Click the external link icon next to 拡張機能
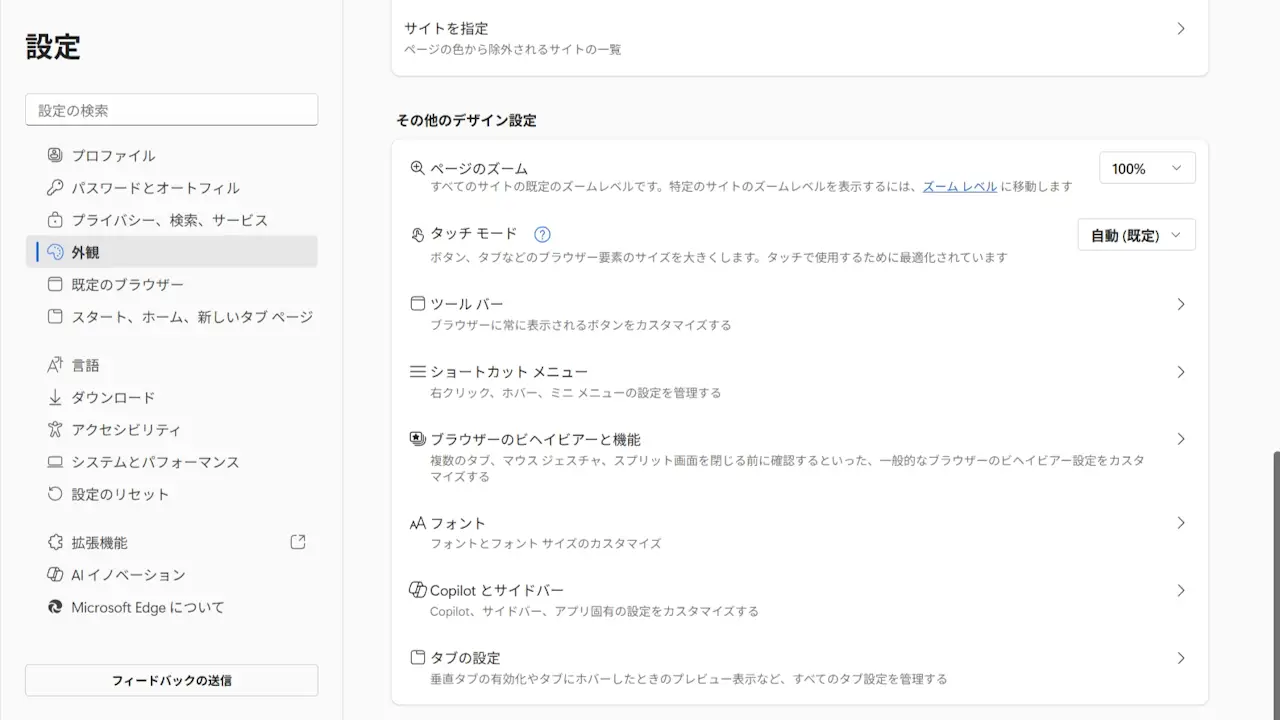Screen dimensions: 1280x720 (x=297, y=542)
